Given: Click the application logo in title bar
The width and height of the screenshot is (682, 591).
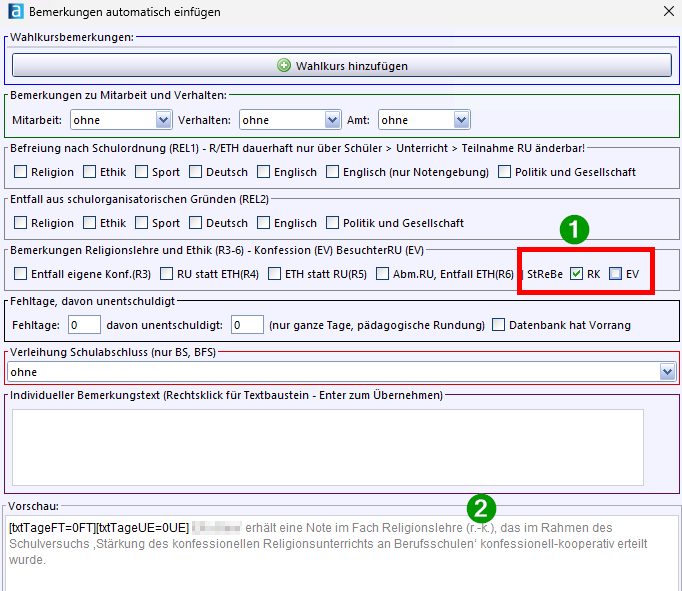Looking at the screenshot, I should (x=13, y=12).
